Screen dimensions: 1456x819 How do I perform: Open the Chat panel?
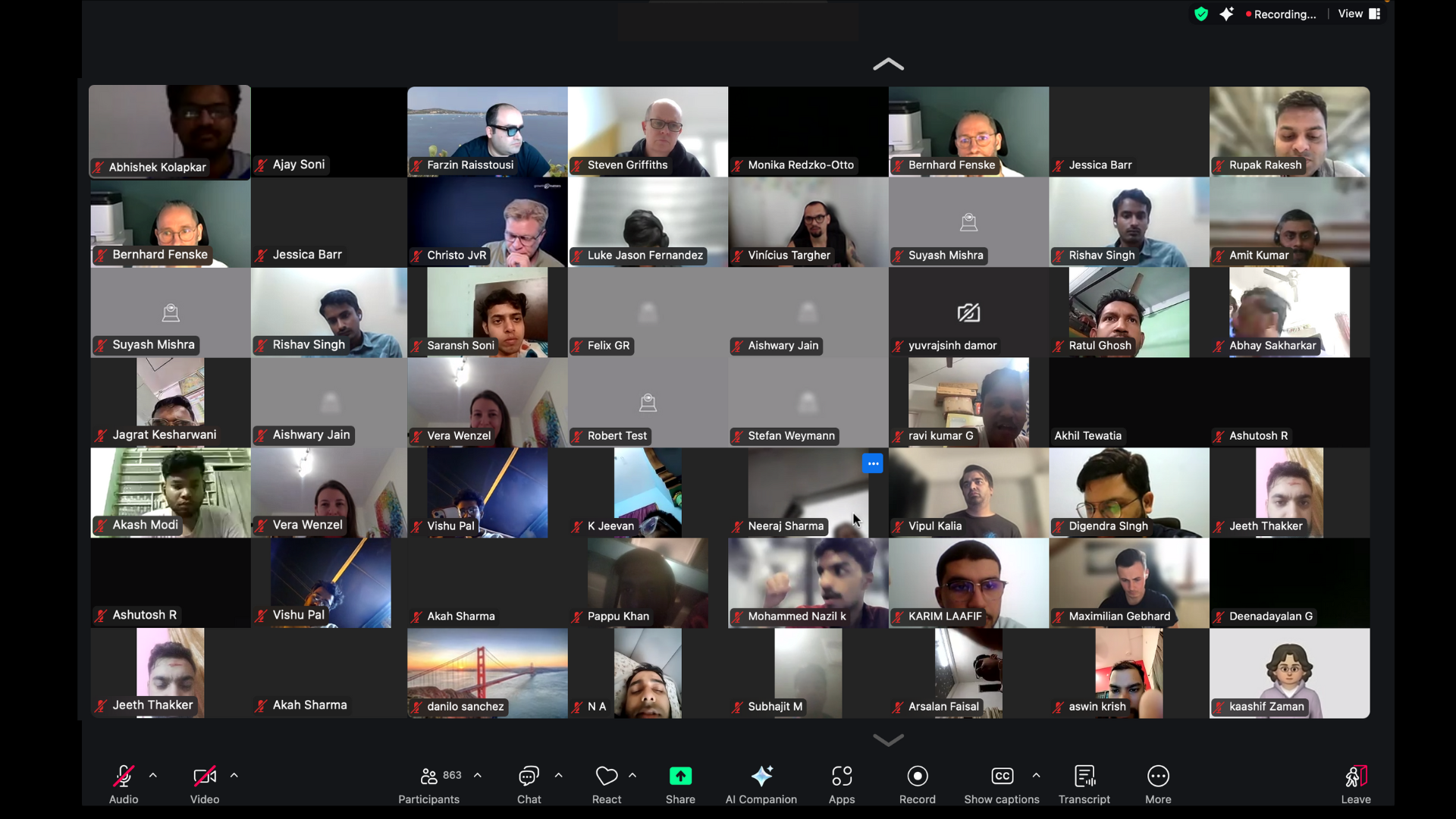pos(529,783)
